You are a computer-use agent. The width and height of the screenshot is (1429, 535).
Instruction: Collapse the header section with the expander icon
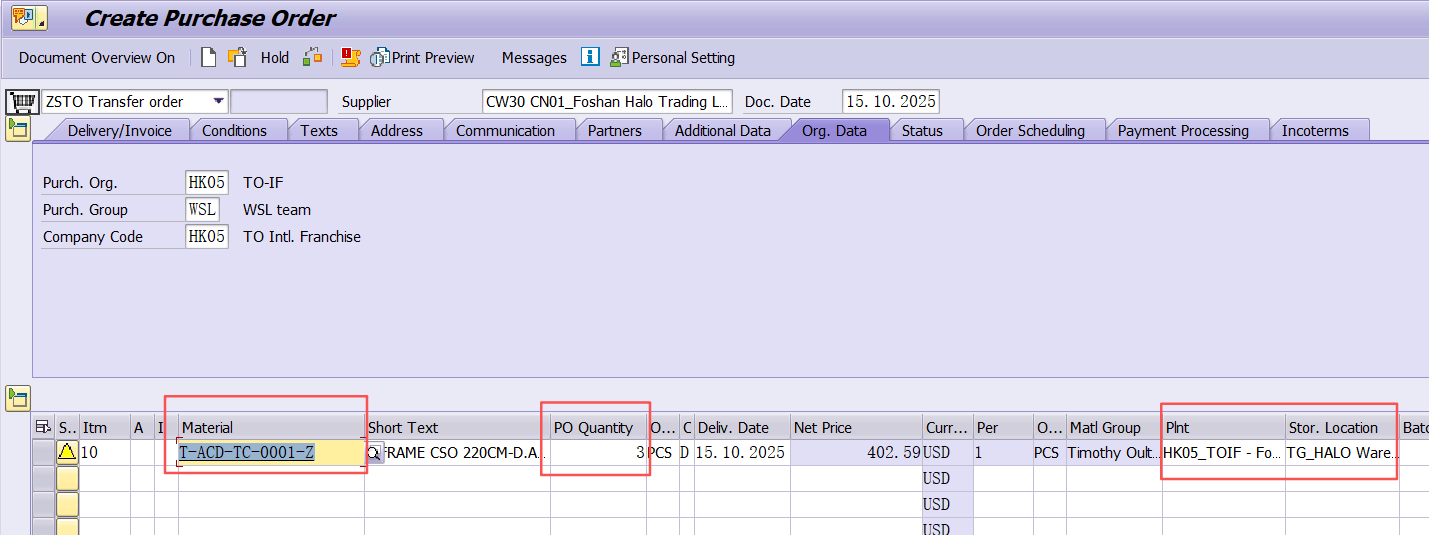point(18,129)
